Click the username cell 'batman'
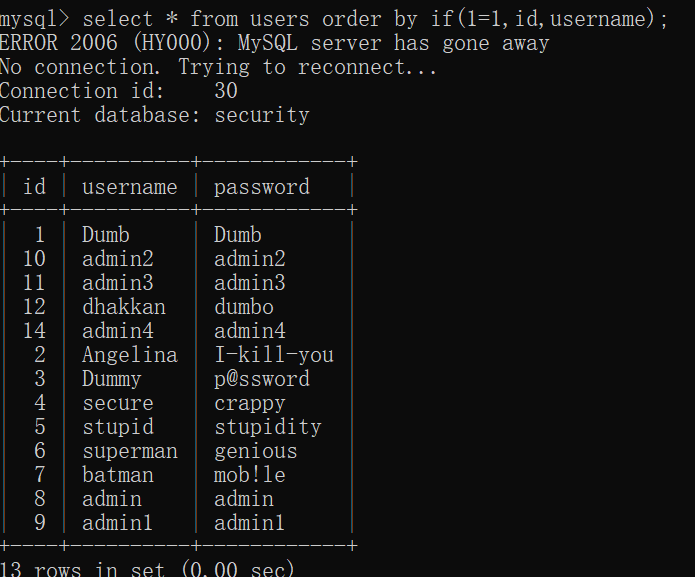695x577 pixels. pyautogui.click(x=117, y=475)
